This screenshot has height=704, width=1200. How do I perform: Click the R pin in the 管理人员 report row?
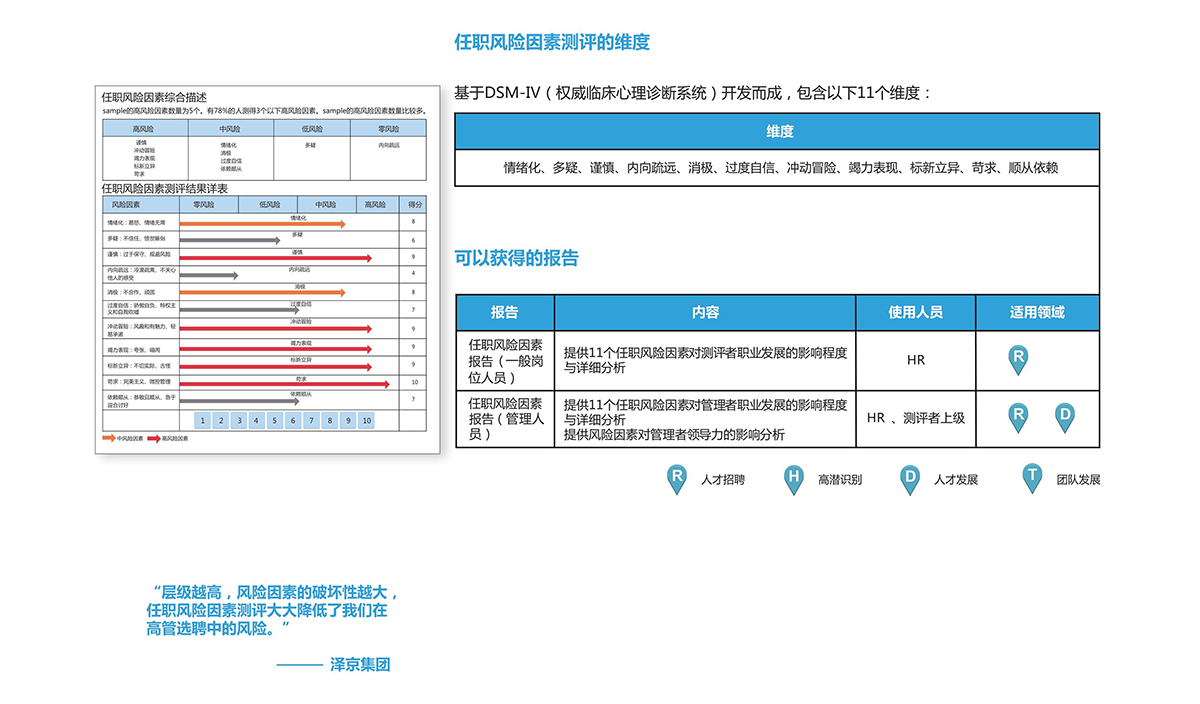(1018, 417)
